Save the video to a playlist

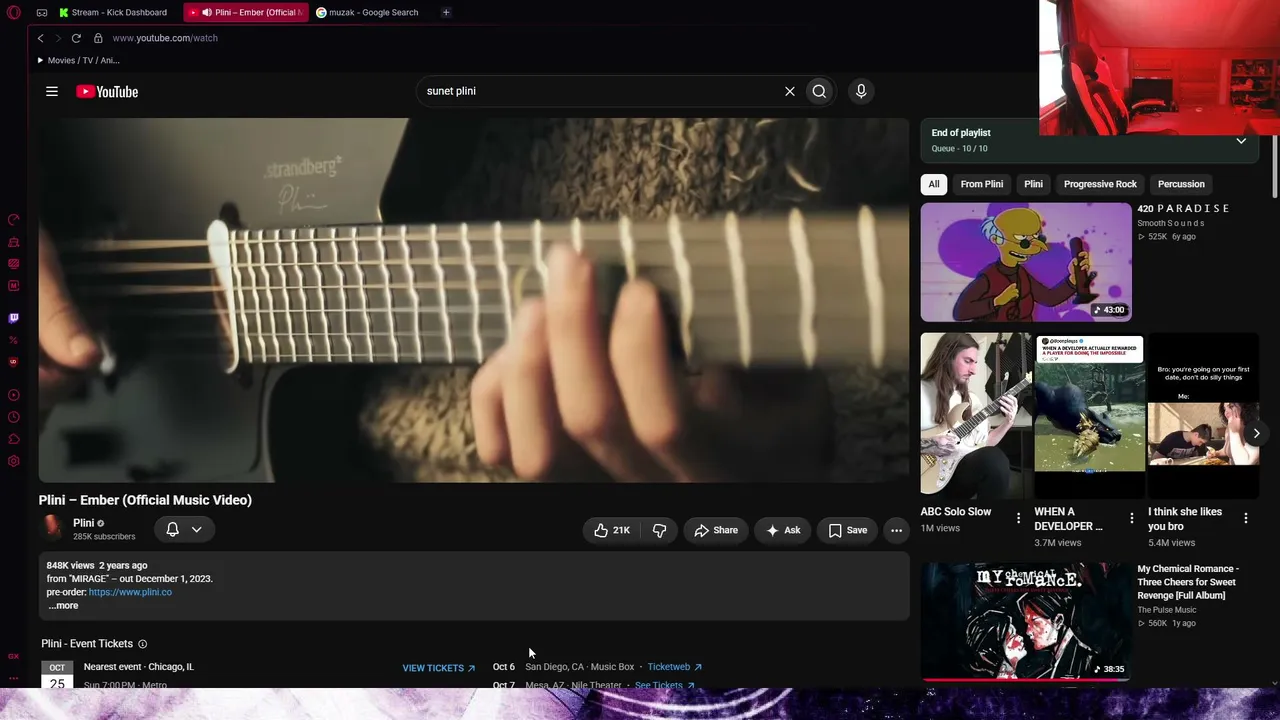coord(847,530)
